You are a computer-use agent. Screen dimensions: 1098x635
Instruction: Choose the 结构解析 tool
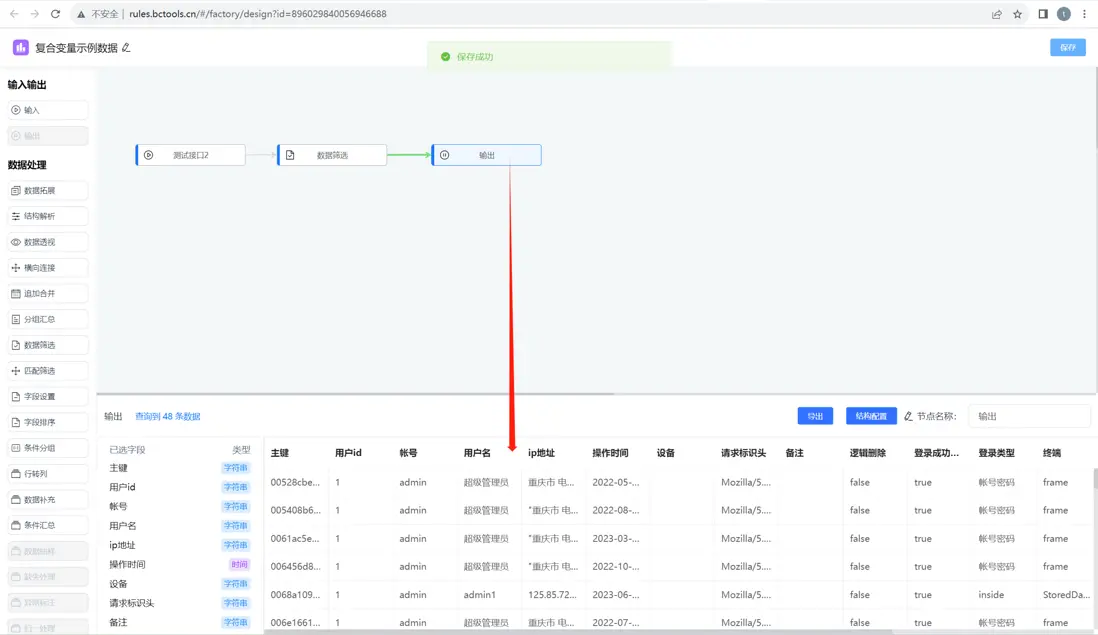pos(48,216)
